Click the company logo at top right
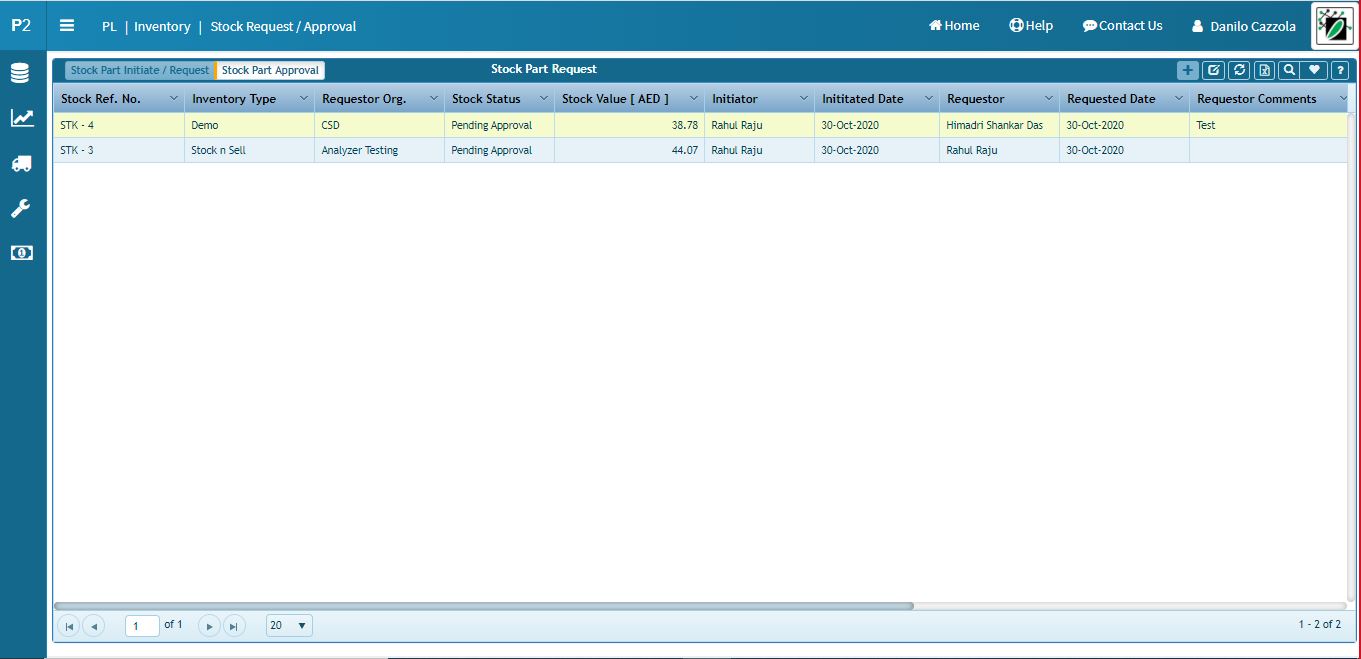 1334,26
